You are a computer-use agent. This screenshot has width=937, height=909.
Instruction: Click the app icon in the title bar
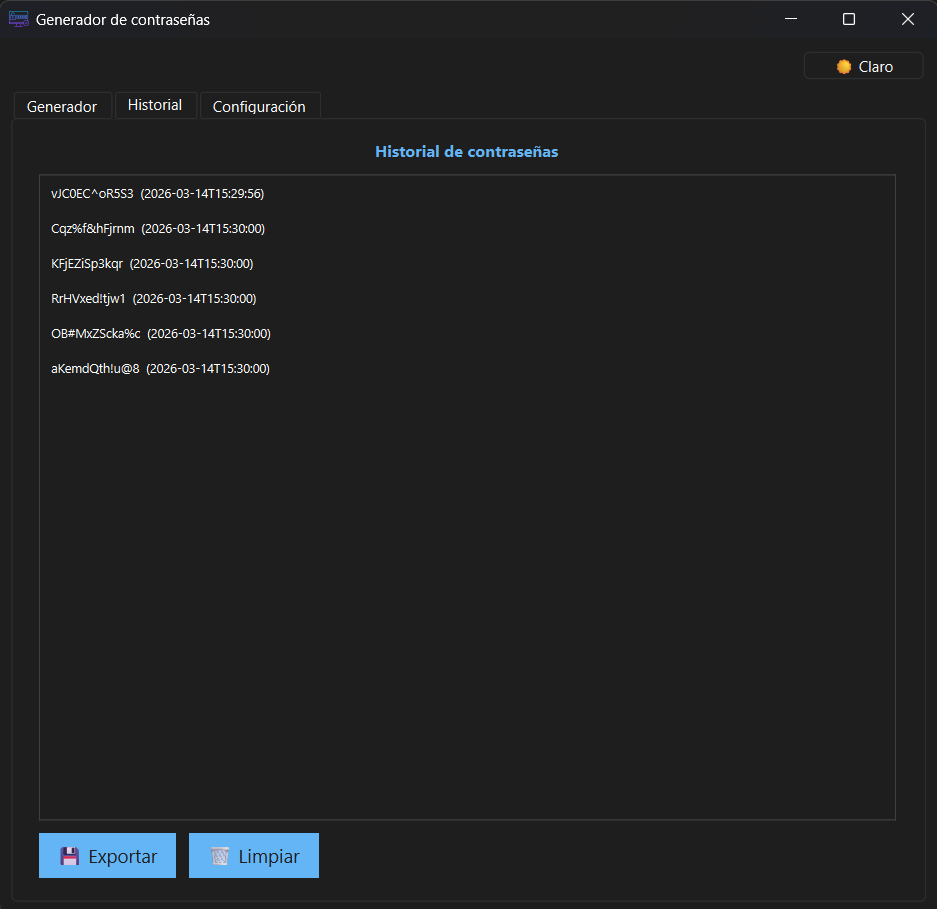click(x=18, y=19)
